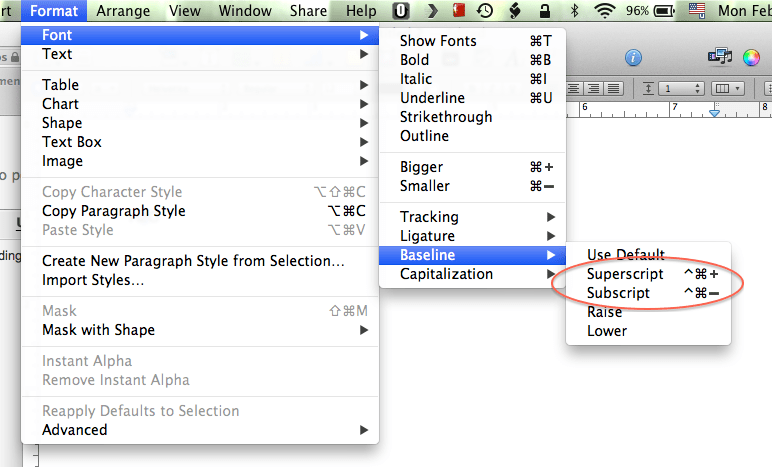Toggle Italic in the Font submenu
This screenshot has height=467, width=772.
pos(416,79)
